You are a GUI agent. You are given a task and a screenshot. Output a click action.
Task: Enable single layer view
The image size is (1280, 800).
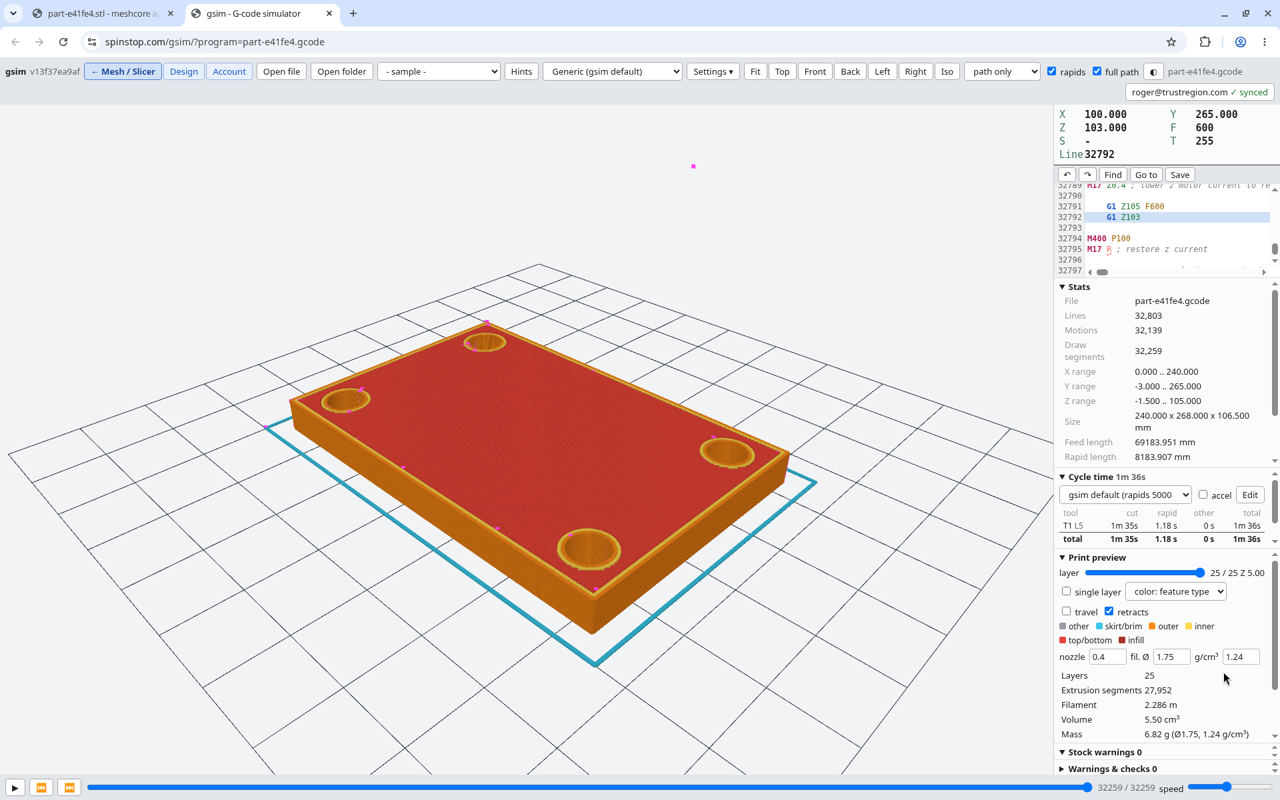pos(1066,592)
